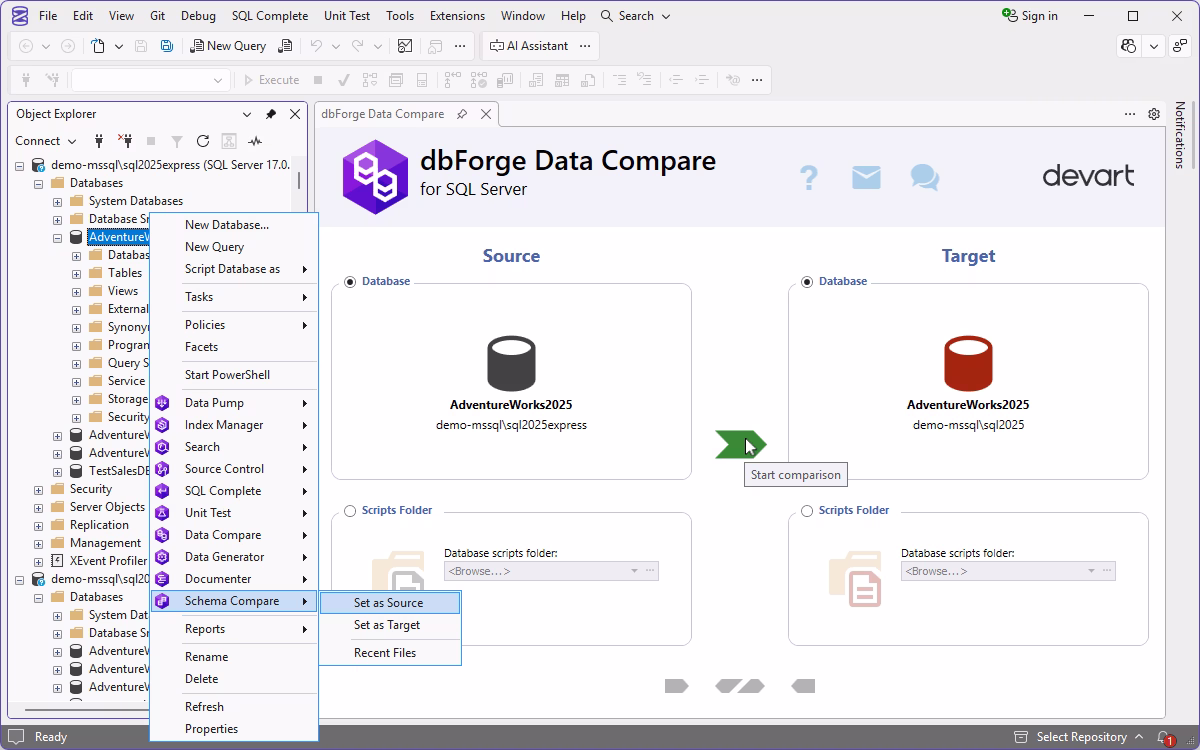Click Sign in at top right
Screen dimensions: 1200x750
point(1030,16)
